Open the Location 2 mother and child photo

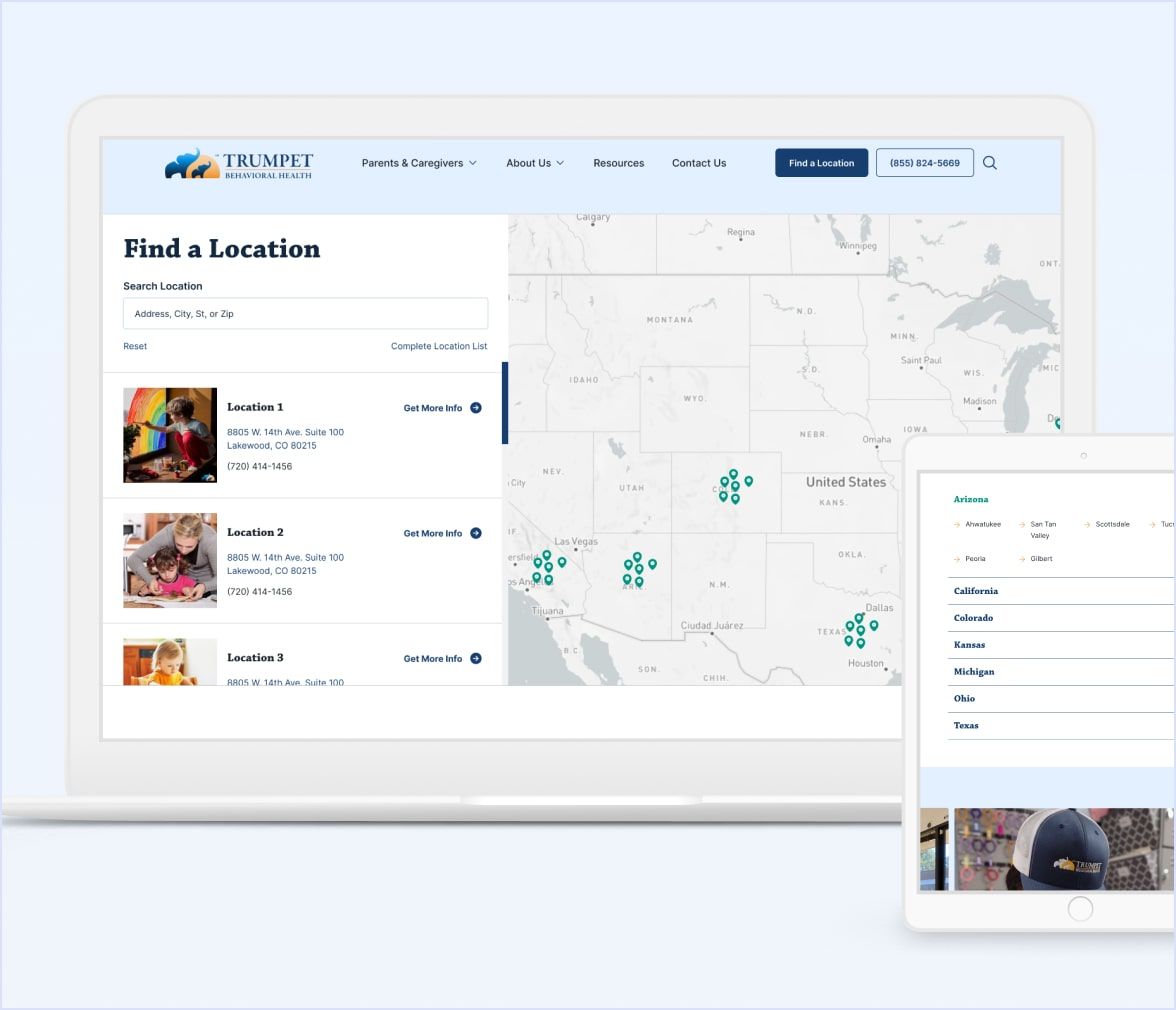(x=170, y=560)
